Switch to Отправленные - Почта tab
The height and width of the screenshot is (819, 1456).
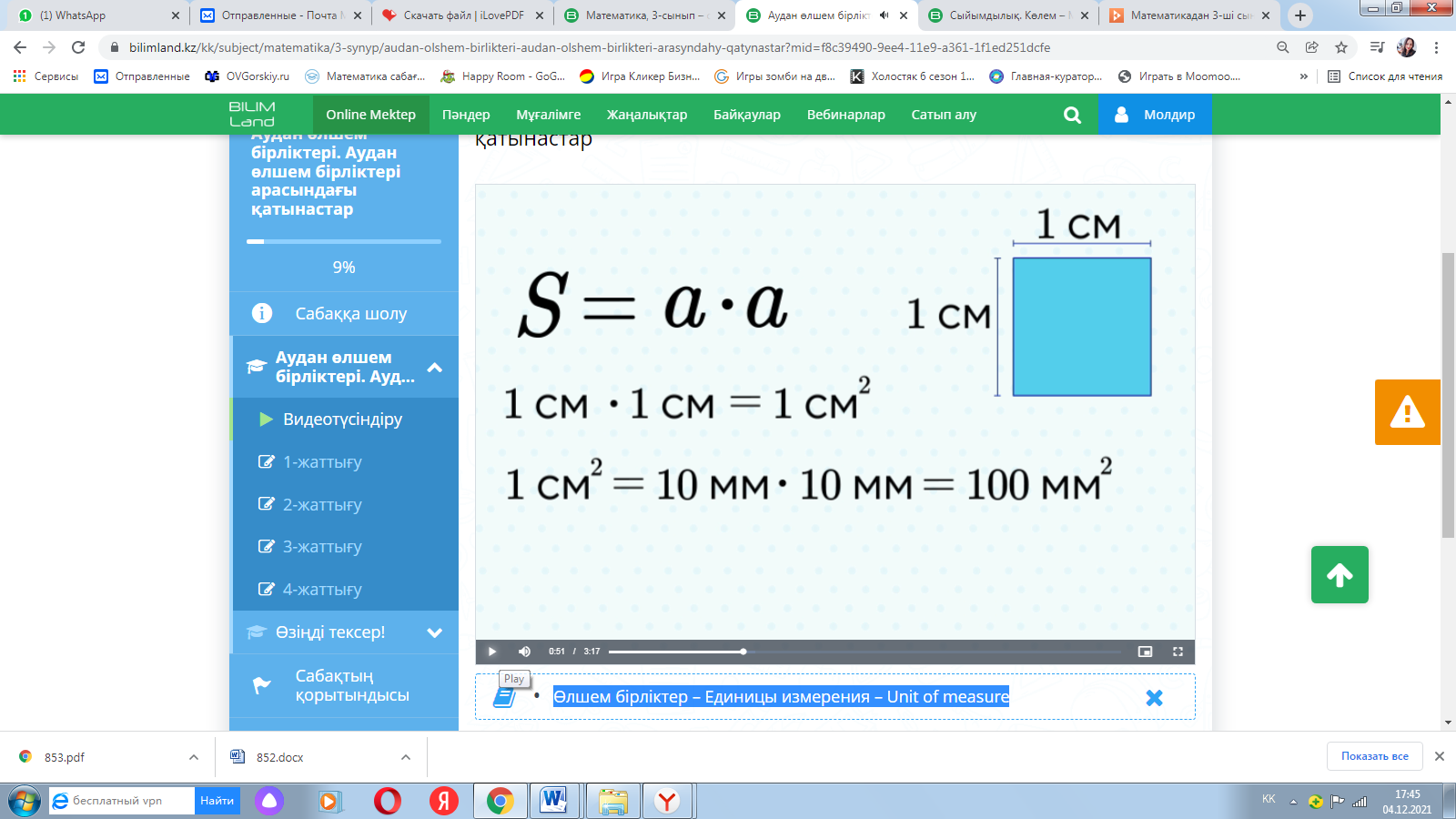(280, 15)
